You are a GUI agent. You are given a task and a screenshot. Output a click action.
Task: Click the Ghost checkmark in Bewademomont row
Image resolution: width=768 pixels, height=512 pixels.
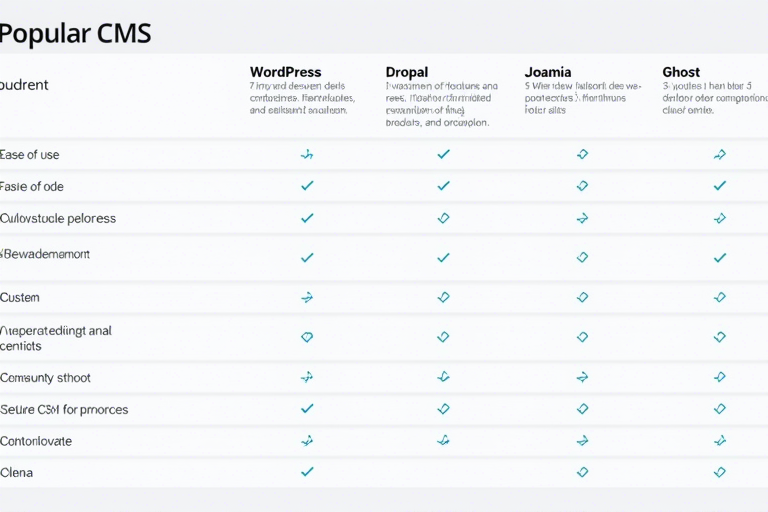point(719,257)
